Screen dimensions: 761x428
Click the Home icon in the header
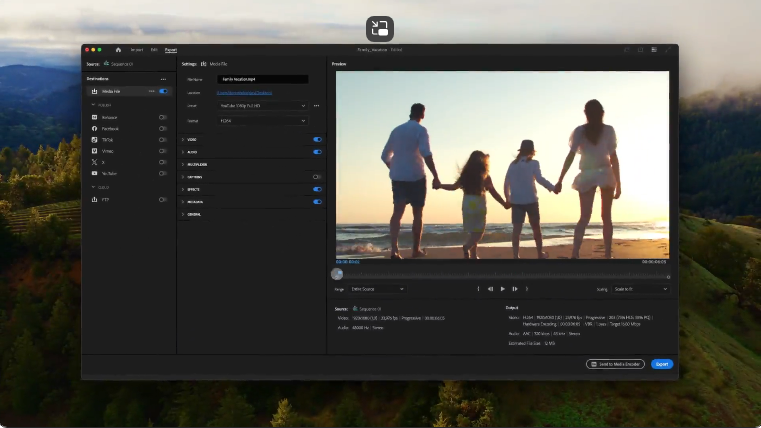pos(118,49)
